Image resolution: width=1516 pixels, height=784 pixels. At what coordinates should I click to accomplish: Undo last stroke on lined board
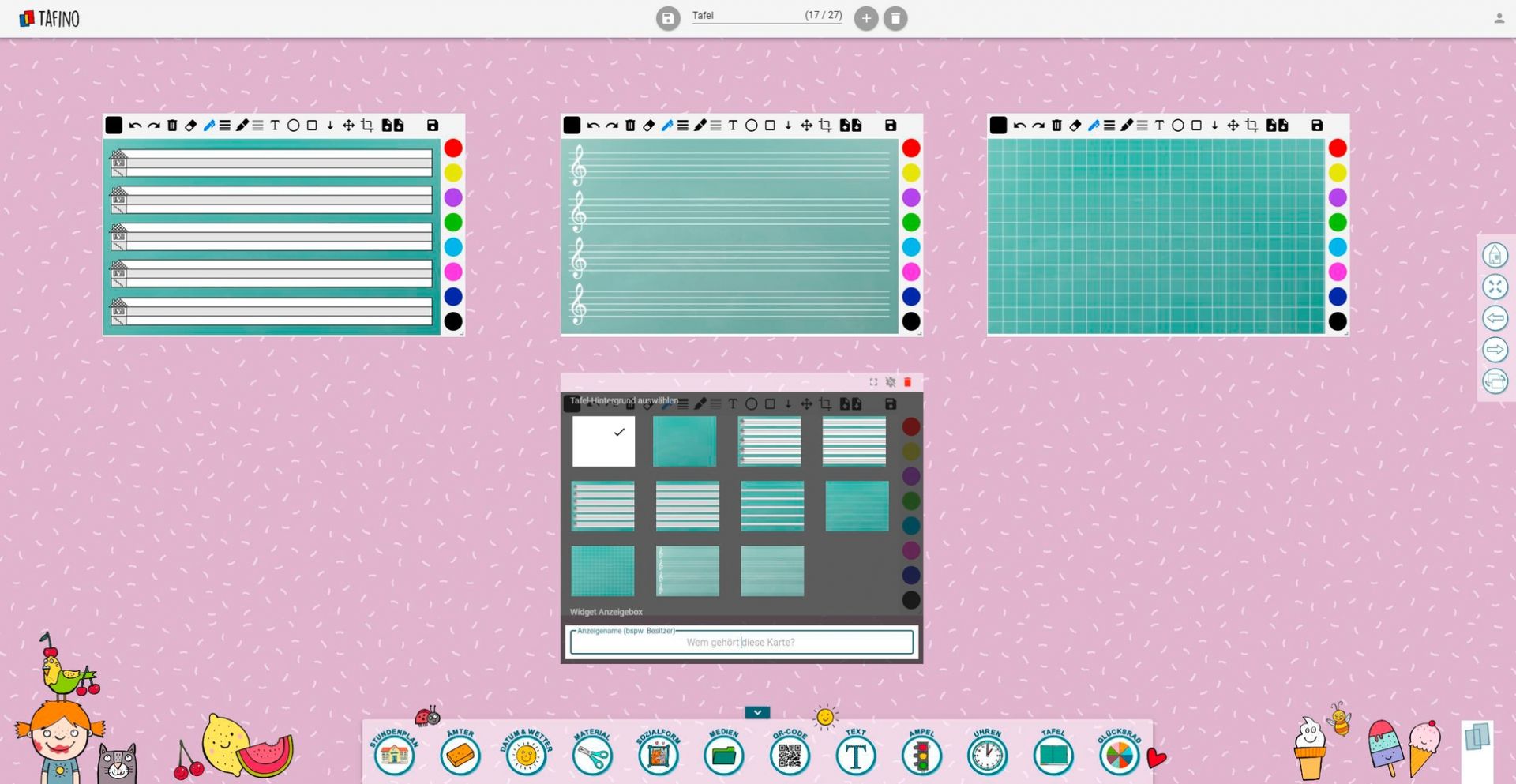pyautogui.click(x=135, y=126)
